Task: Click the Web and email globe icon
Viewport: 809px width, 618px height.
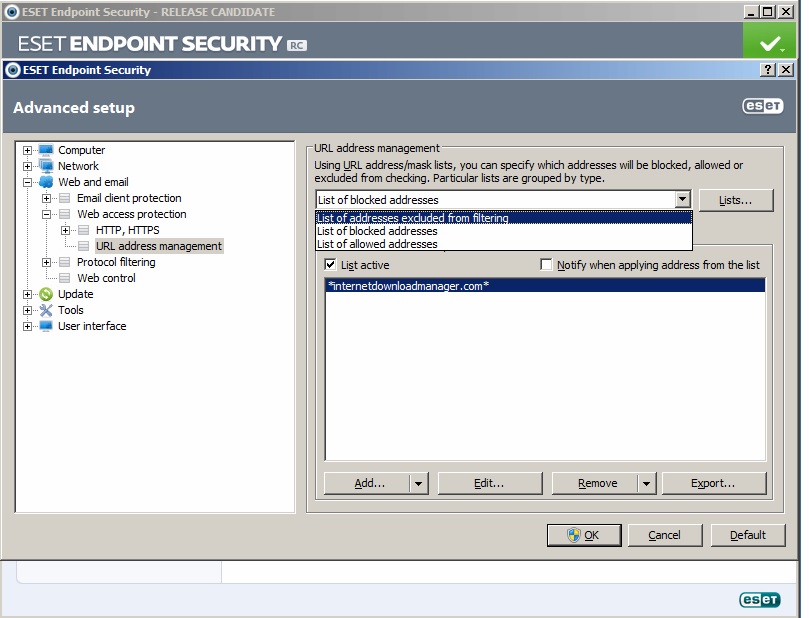Action: coord(46,182)
